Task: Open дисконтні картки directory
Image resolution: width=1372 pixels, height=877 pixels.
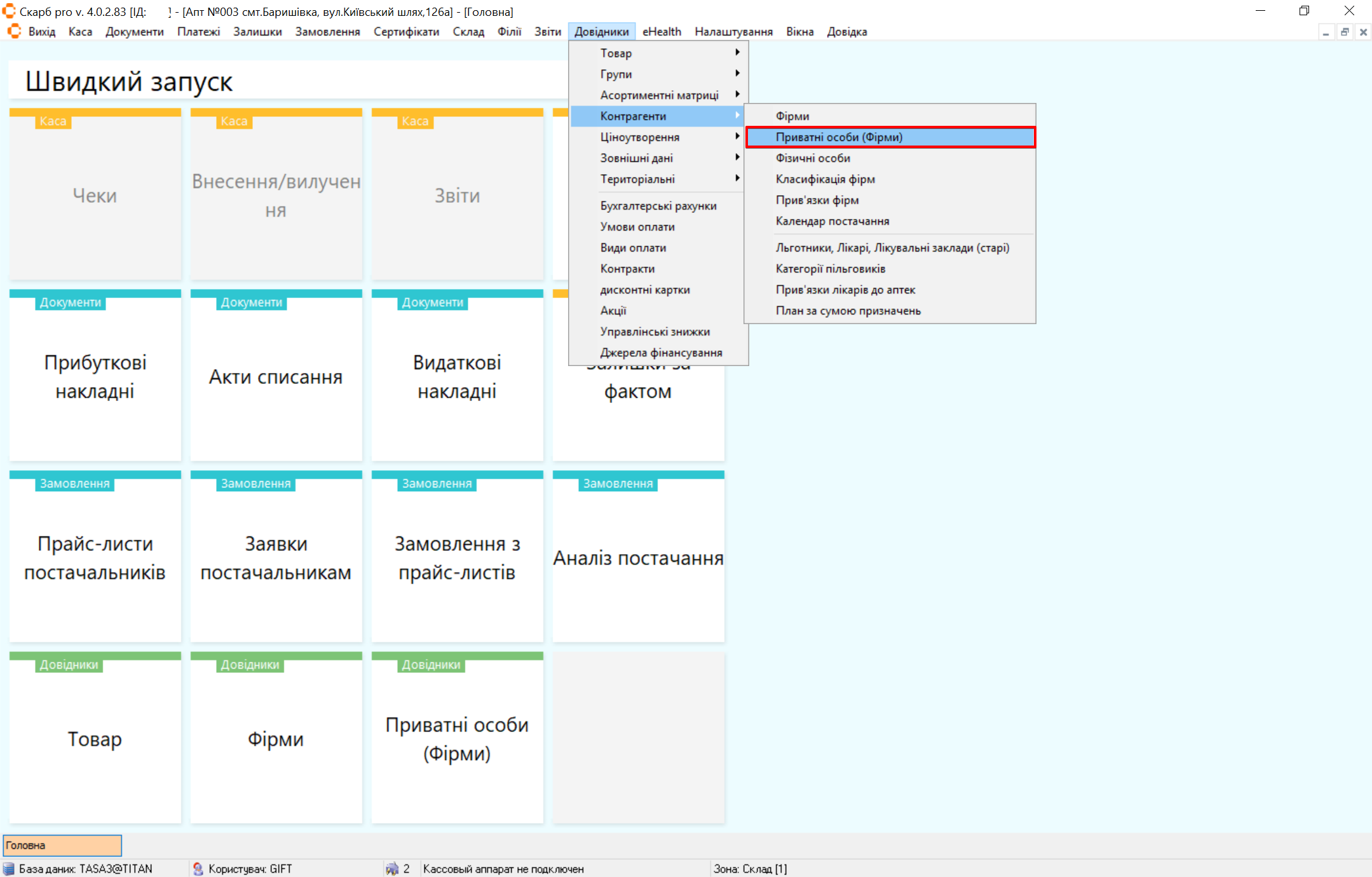Action: (x=644, y=290)
